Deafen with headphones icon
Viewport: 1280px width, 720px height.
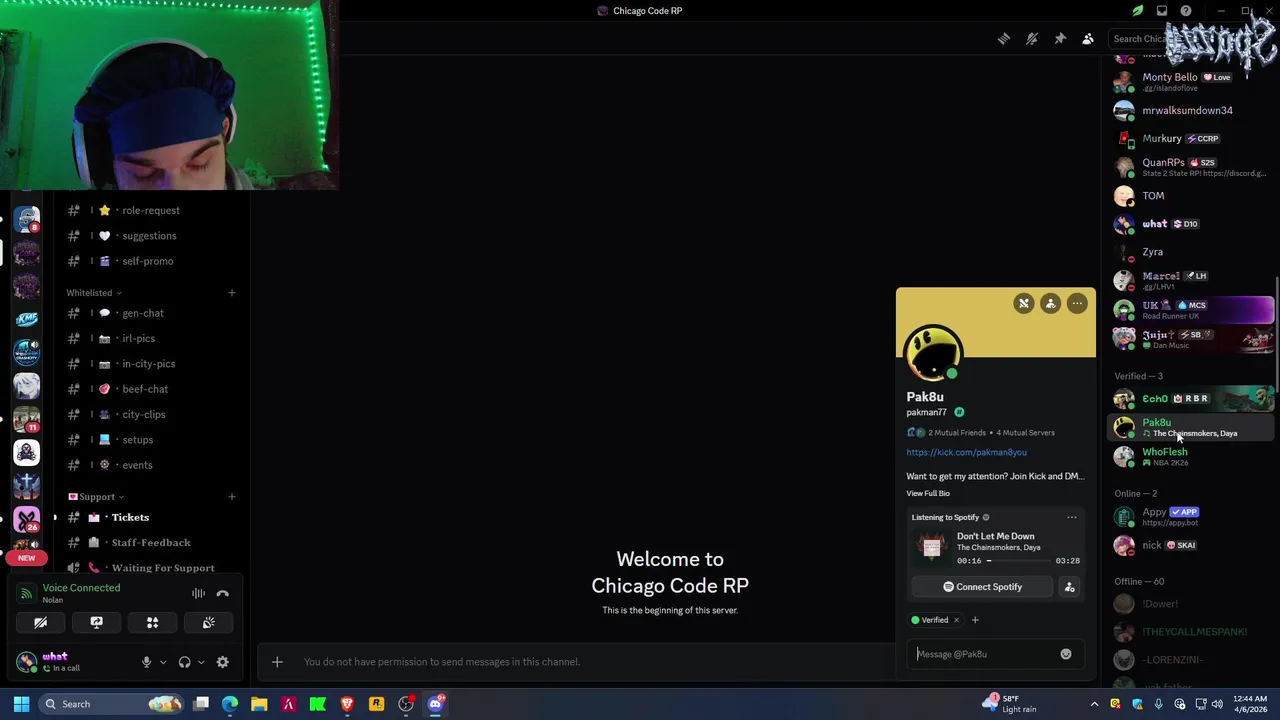point(184,662)
